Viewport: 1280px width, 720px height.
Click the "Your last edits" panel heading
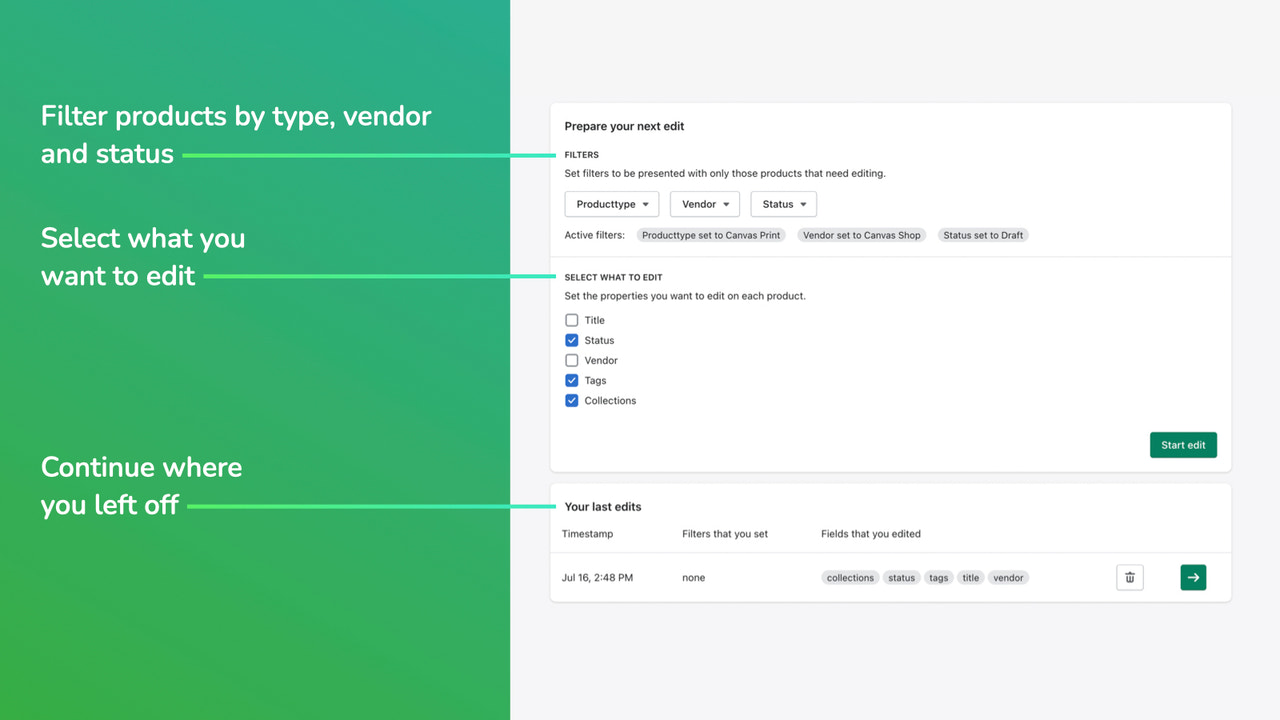click(x=601, y=506)
